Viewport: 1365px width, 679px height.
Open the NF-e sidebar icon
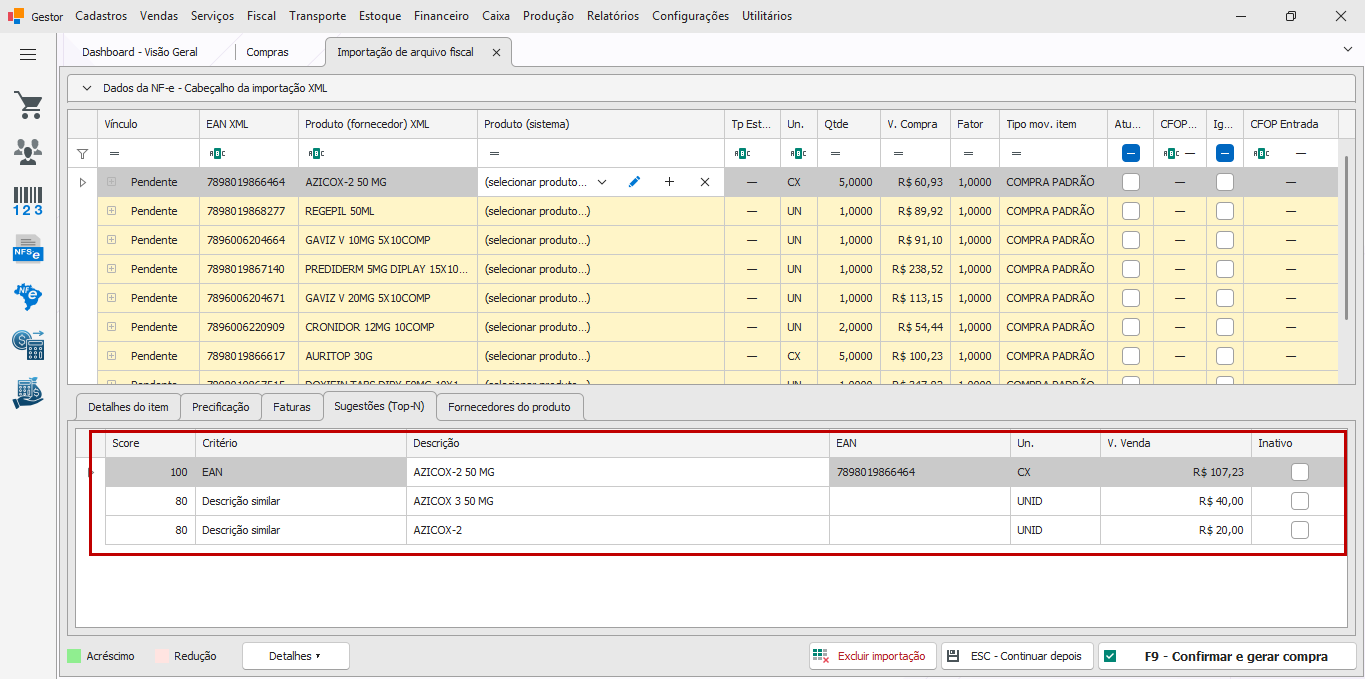[28, 296]
